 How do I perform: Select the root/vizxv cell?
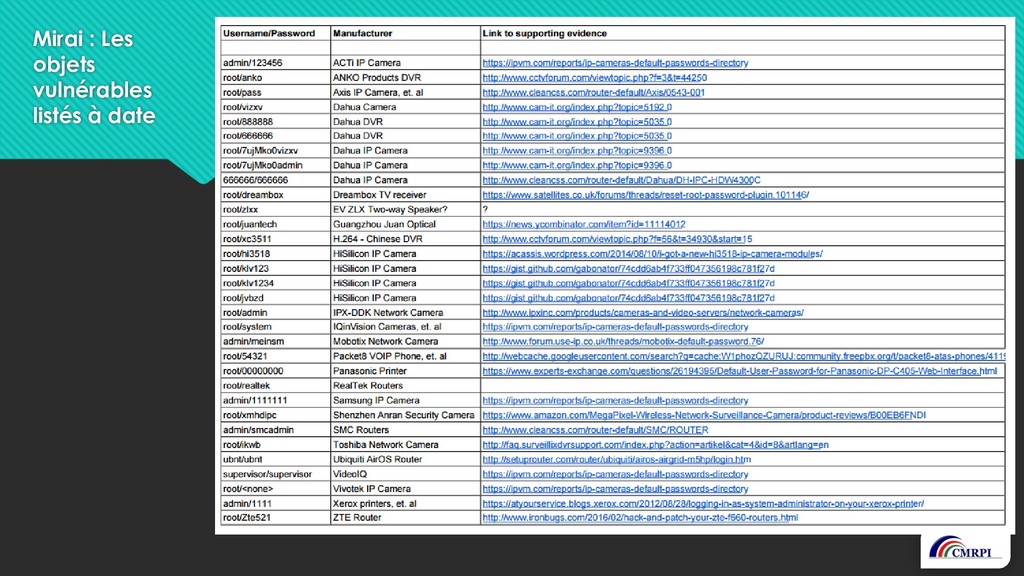coord(276,107)
